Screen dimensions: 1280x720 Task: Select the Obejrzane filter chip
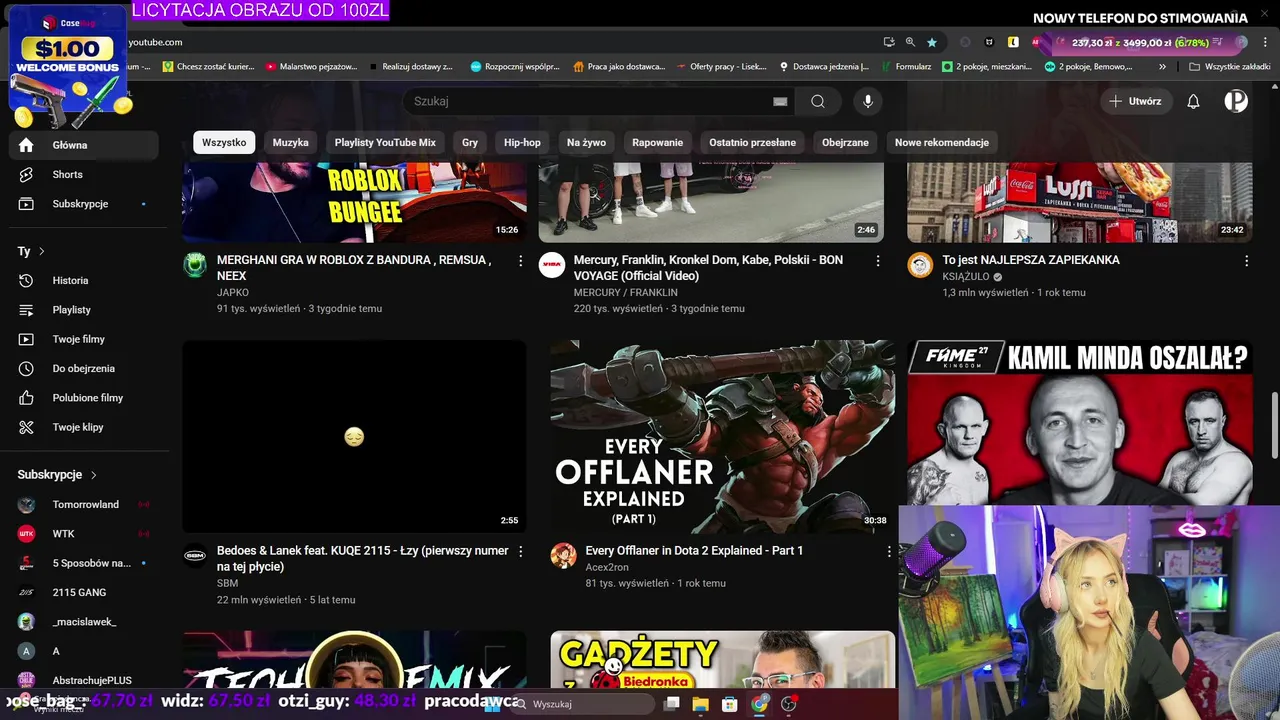[x=845, y=142]
